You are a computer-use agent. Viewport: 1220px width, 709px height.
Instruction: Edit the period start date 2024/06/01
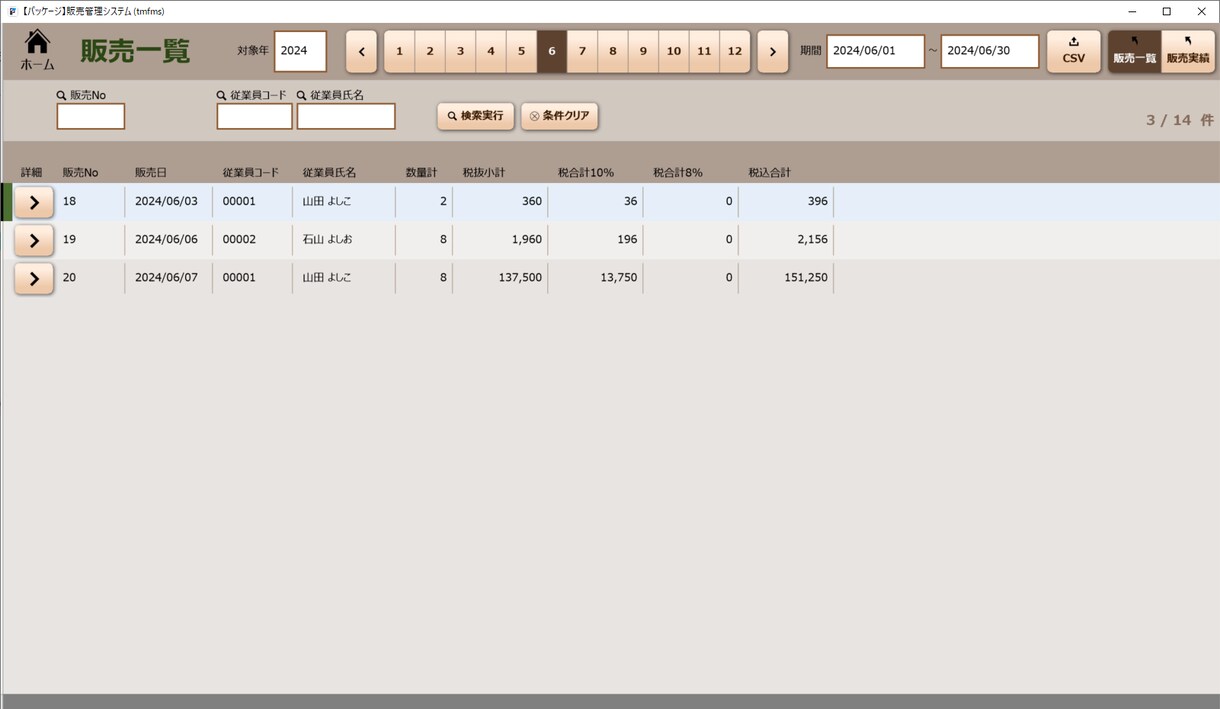click(x=876, y=51)
